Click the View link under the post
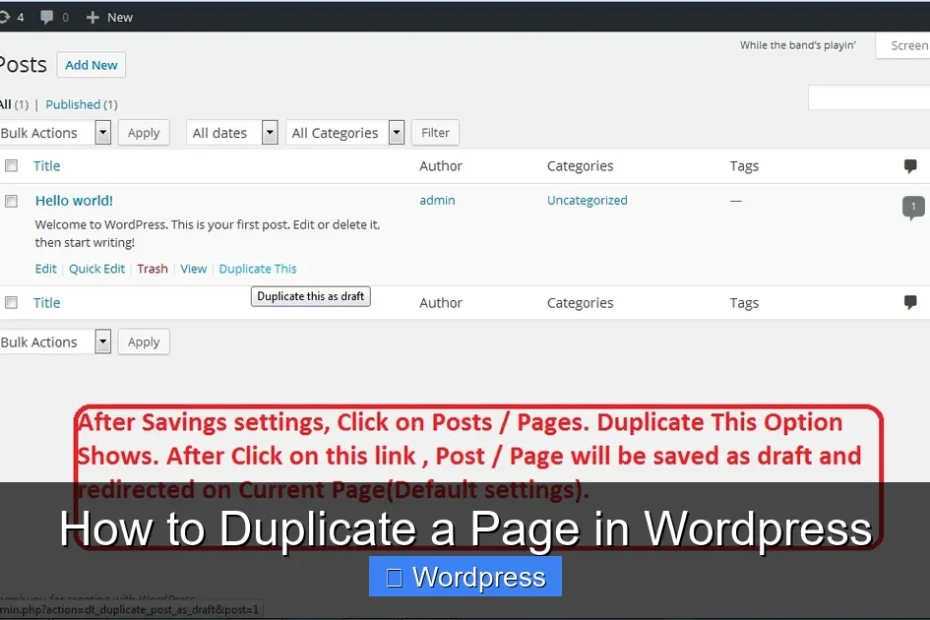This screenshot has height=620, width=930. (193, 269)
